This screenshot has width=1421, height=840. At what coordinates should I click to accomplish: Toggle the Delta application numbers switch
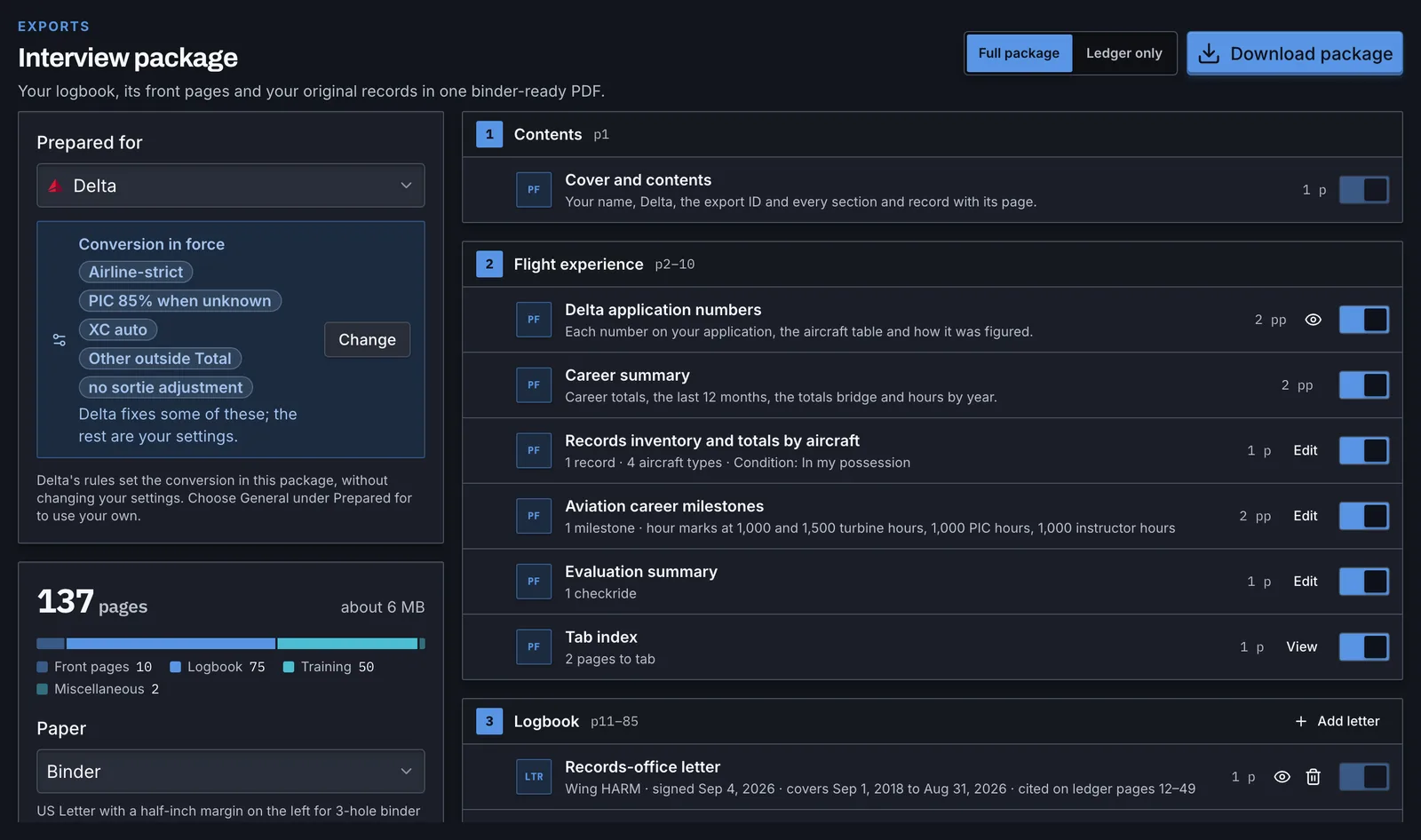click(x=1364, y=320)
